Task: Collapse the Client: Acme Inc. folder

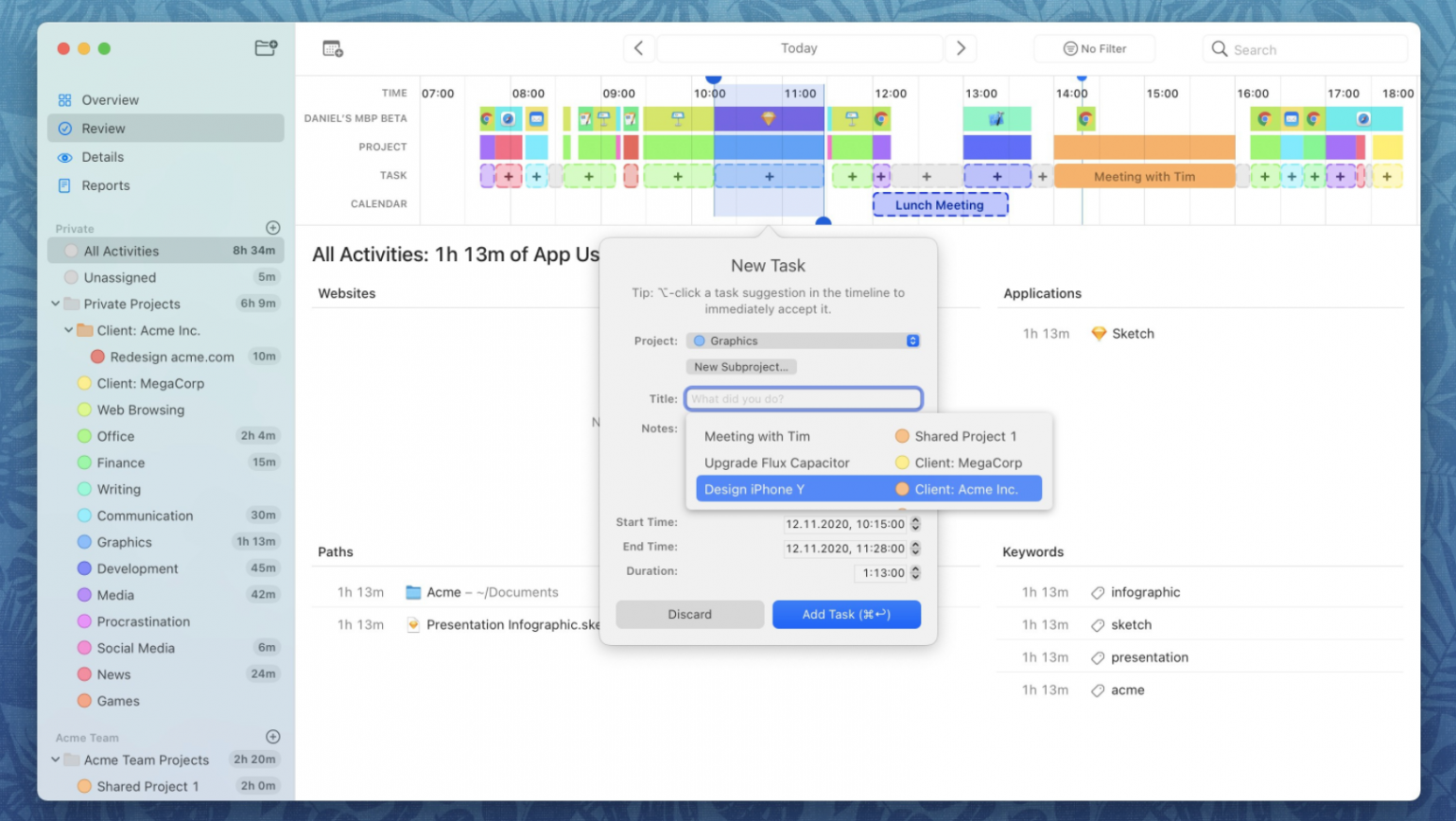Action: [x=68, y=330]
